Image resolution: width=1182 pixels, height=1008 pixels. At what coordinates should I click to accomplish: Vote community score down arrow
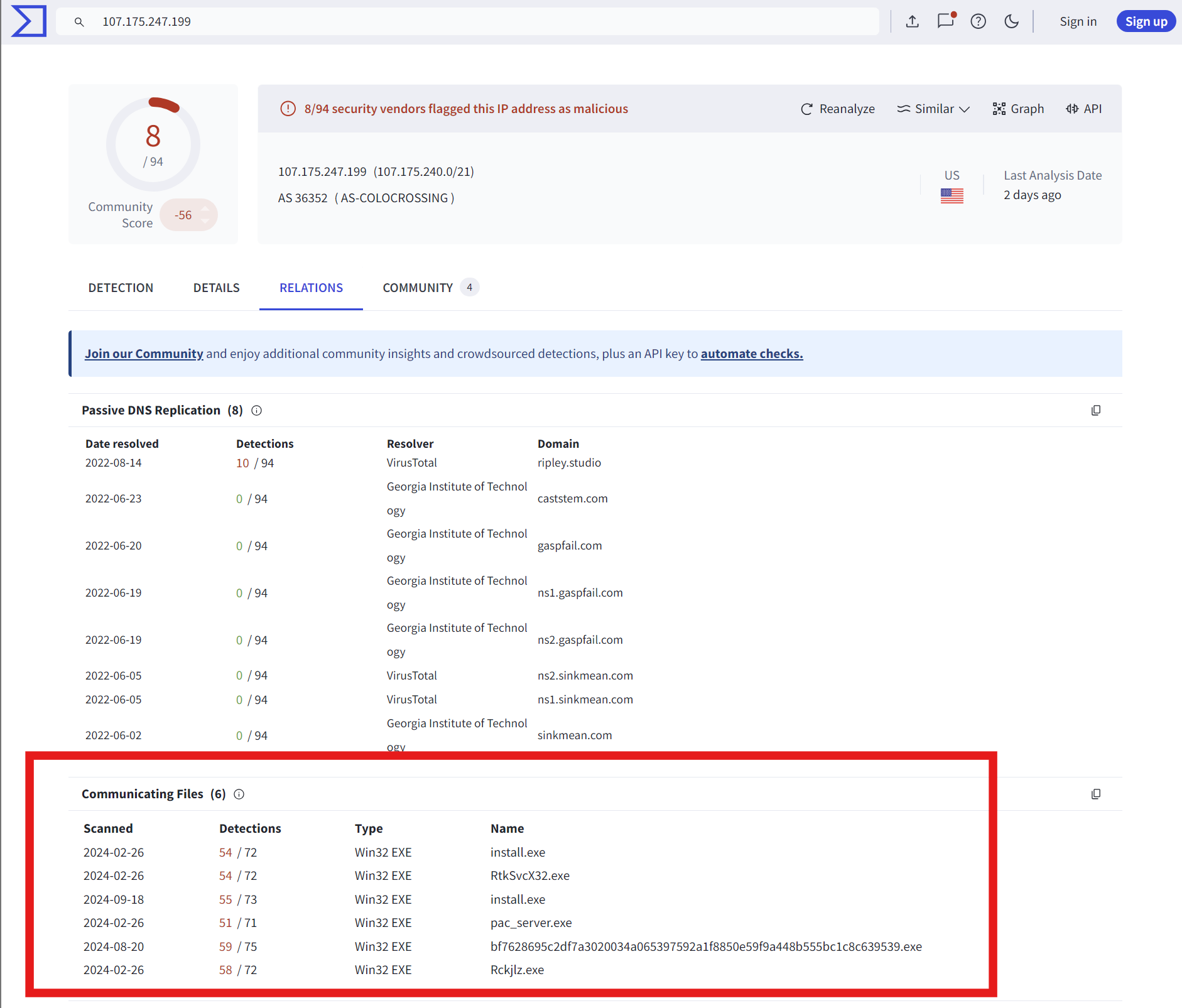point(205,220)
